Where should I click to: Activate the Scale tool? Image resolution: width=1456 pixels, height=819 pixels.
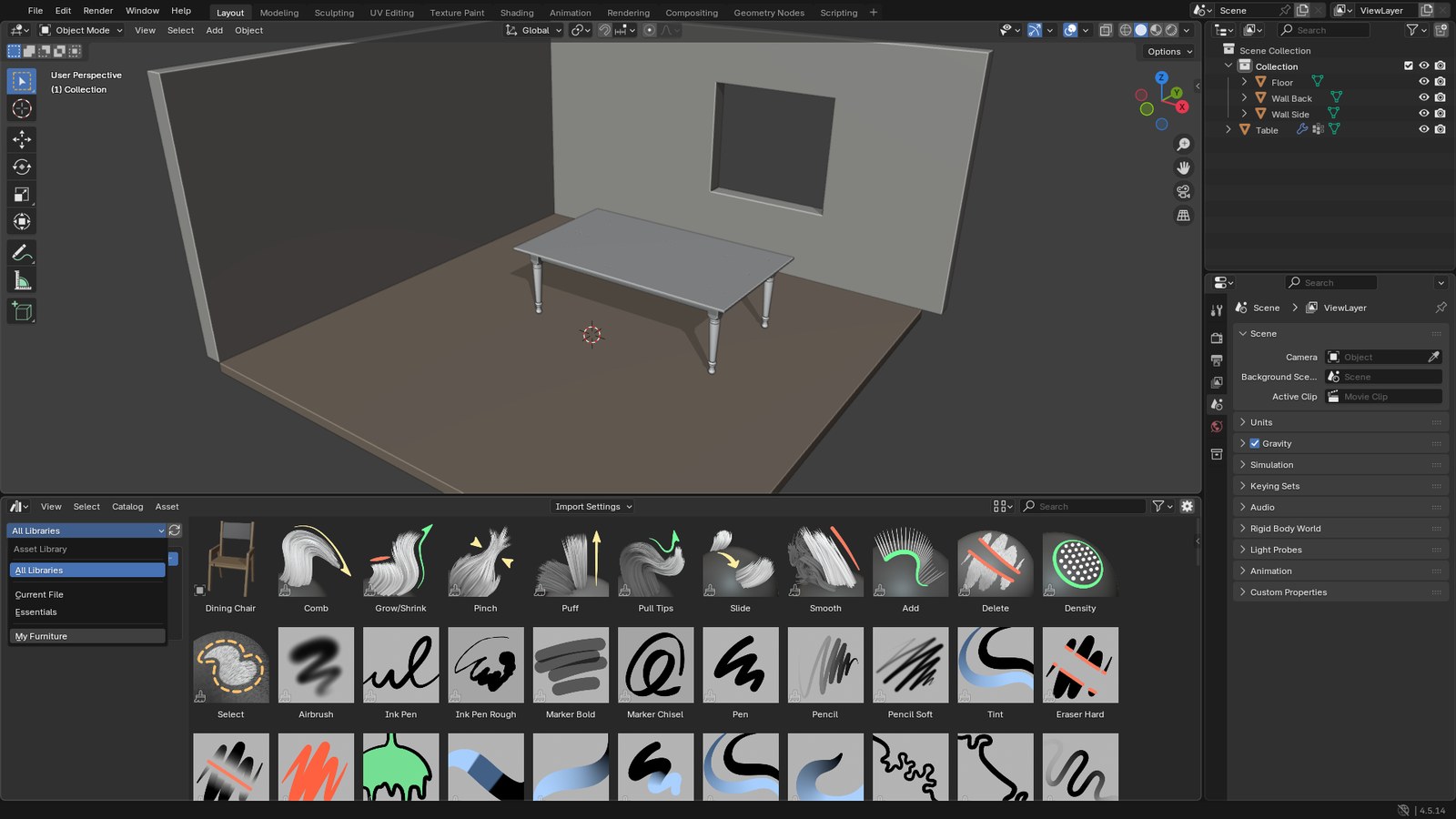(x=22, y=194)
